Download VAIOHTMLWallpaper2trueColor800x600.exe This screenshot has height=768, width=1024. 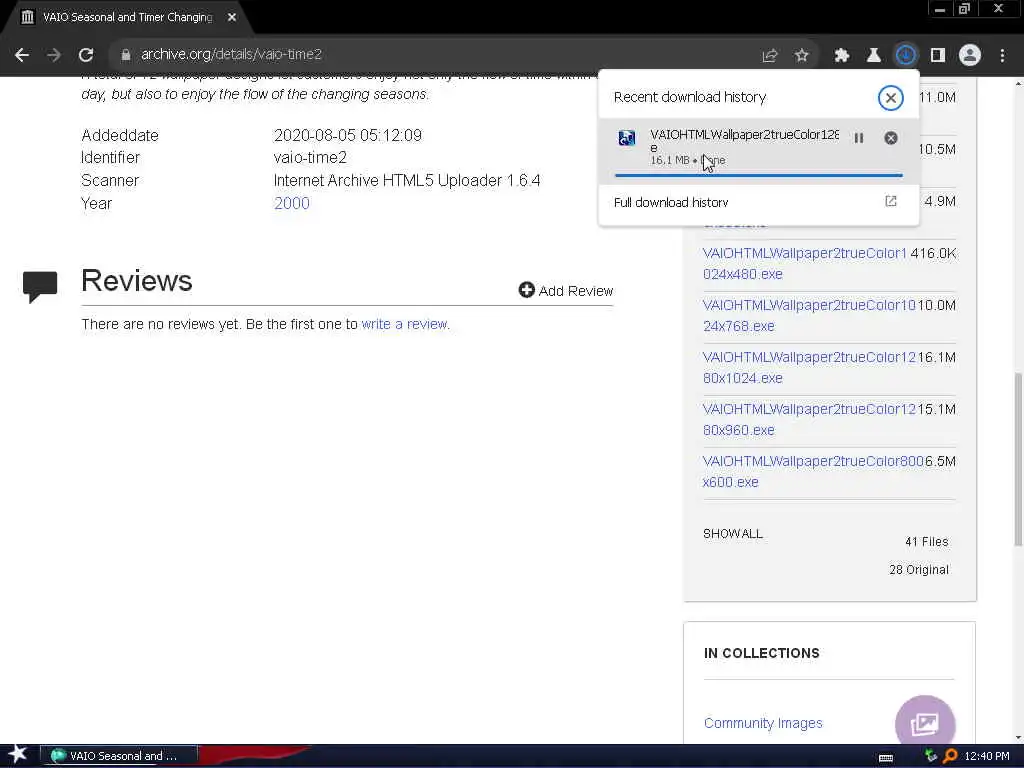[x=813, y=472]
